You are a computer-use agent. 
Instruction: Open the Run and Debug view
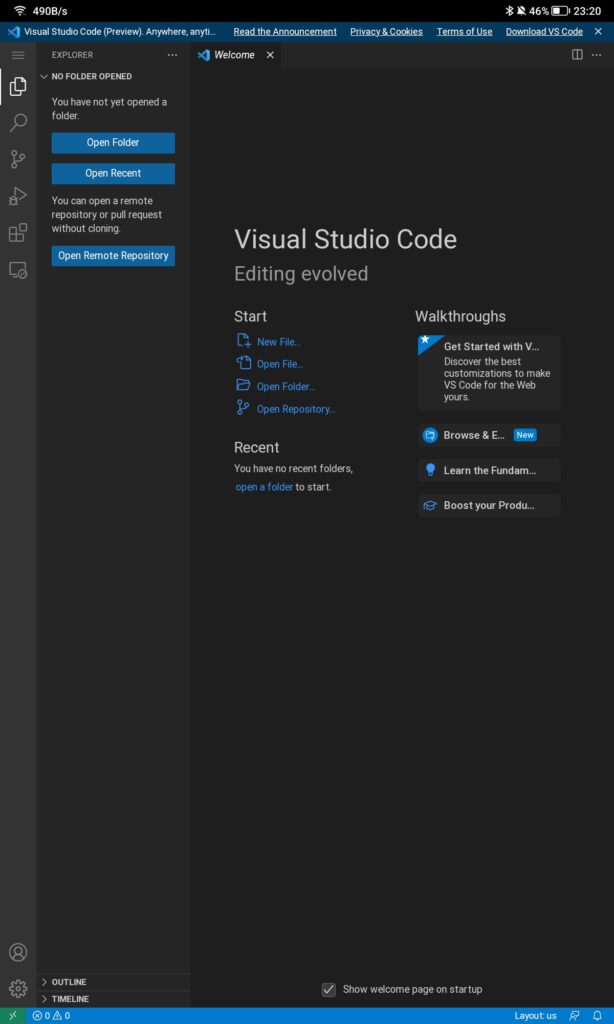pos(17,197)
